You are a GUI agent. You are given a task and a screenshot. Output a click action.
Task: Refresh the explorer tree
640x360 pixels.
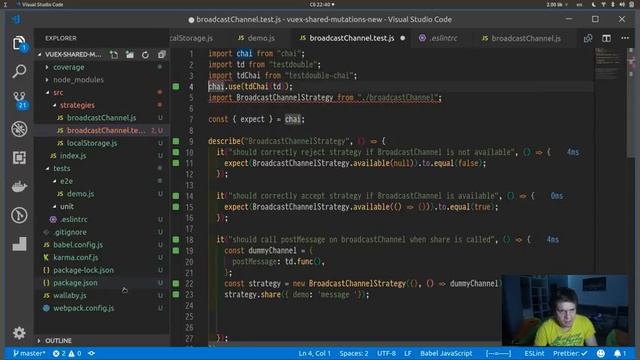click(145, 55)
